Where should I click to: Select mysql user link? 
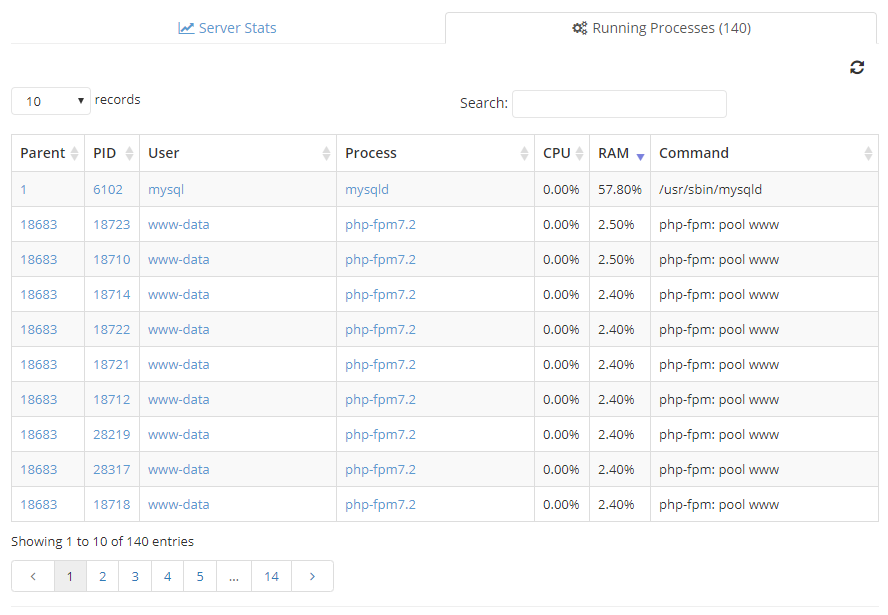[166, 190]
